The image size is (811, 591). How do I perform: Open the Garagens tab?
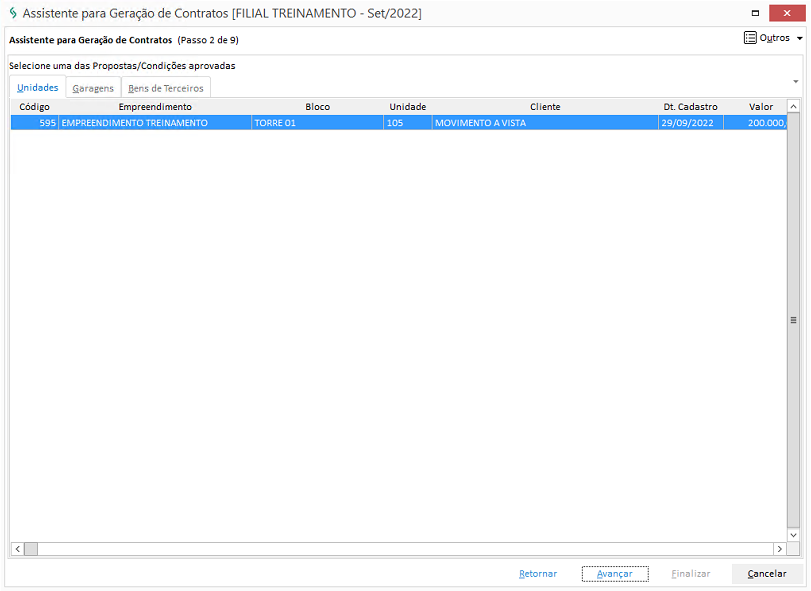[93, 88]
